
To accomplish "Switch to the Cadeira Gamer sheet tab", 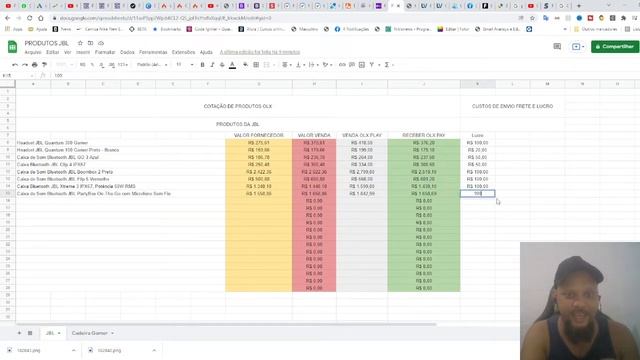I will pos(90,333).
